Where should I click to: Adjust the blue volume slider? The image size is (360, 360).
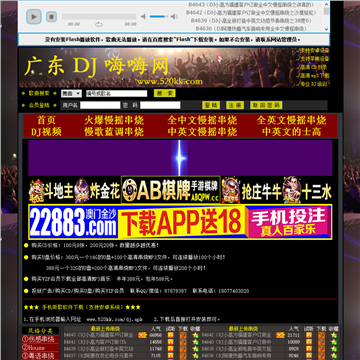159,16
